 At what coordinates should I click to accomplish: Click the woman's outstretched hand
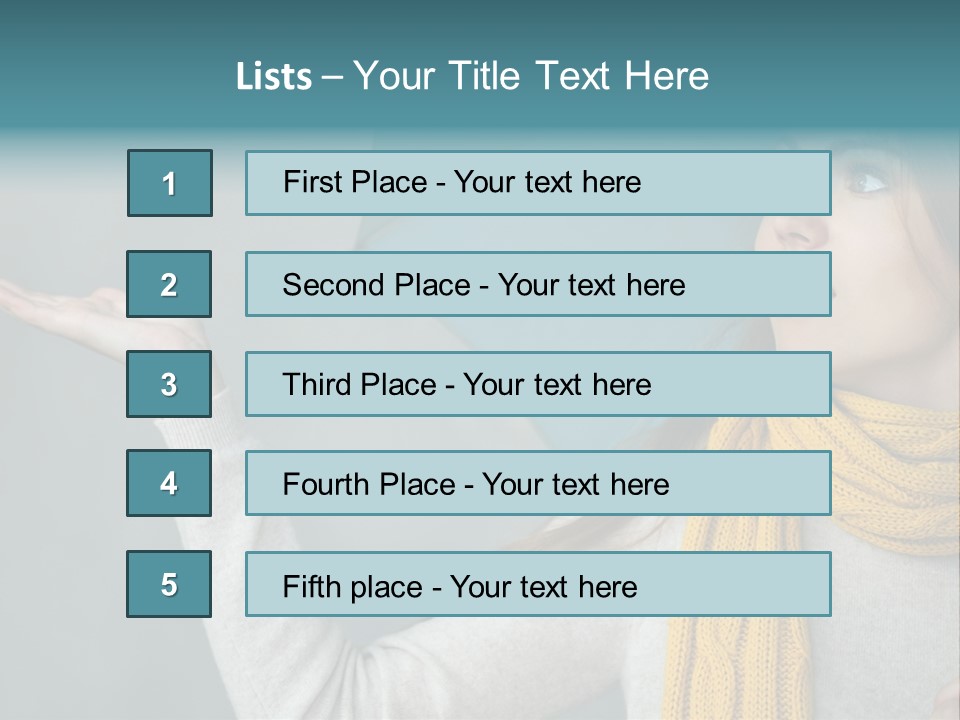pyautogui.click(x=60, y=300)
